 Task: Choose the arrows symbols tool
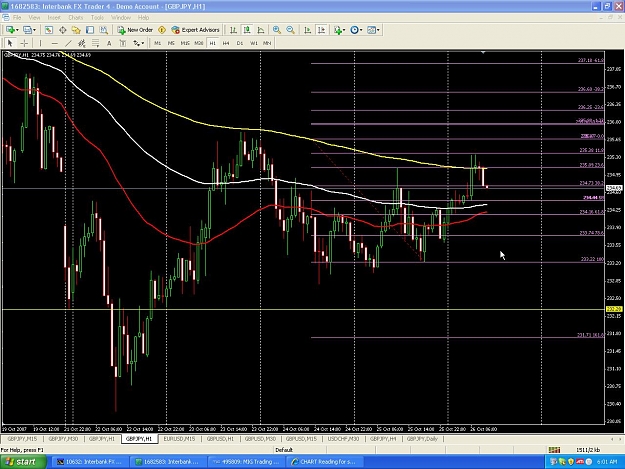click(136, 43)
